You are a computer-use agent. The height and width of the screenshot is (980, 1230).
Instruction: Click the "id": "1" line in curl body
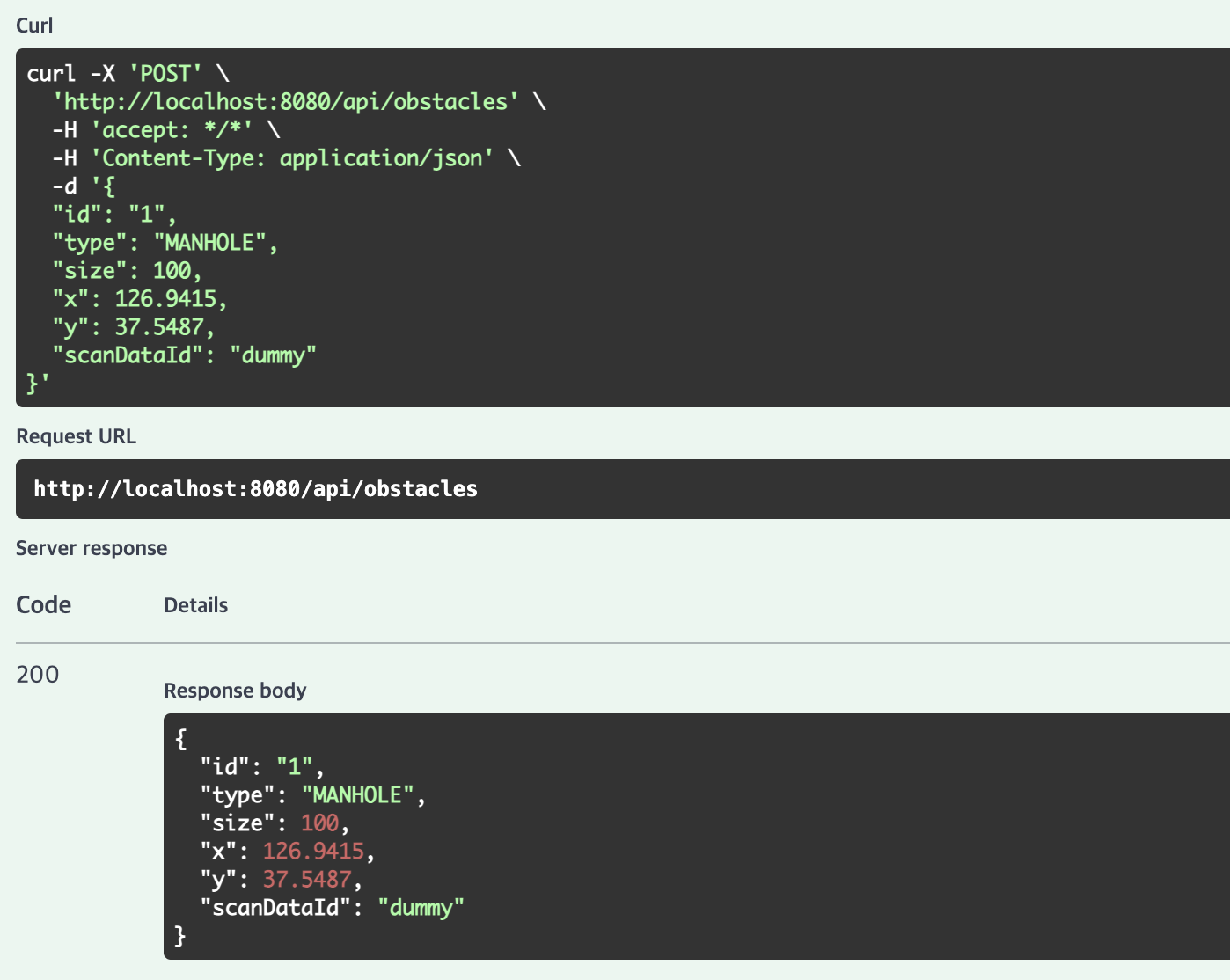[114, 215]
